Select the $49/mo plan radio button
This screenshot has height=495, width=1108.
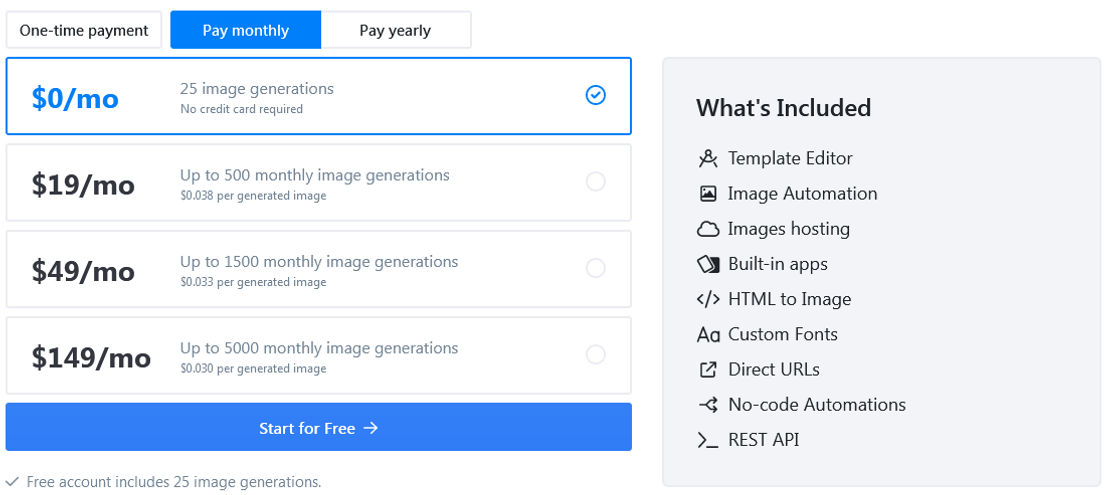pyautogui.click(x=596, y=268)
